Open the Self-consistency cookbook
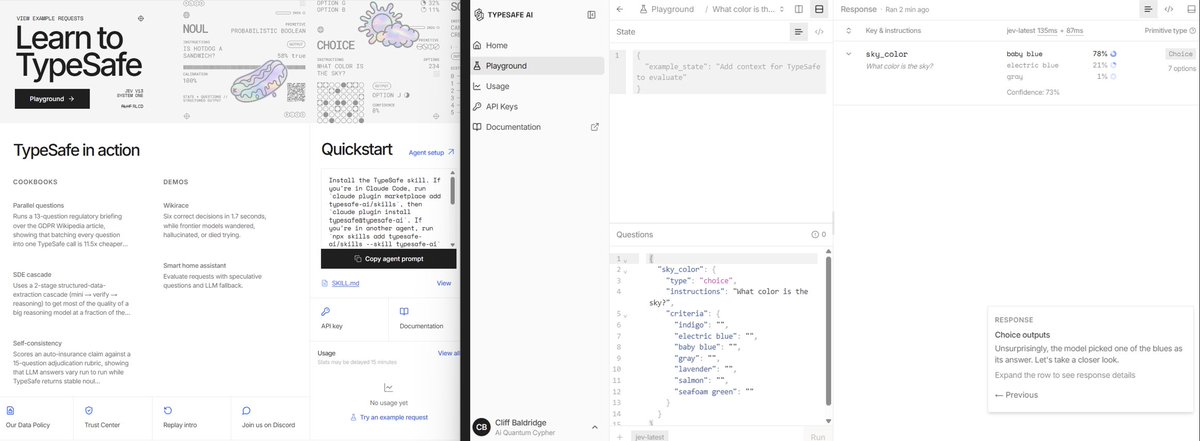The width and height of the screenshot is (1200, 441). point(72,362)
